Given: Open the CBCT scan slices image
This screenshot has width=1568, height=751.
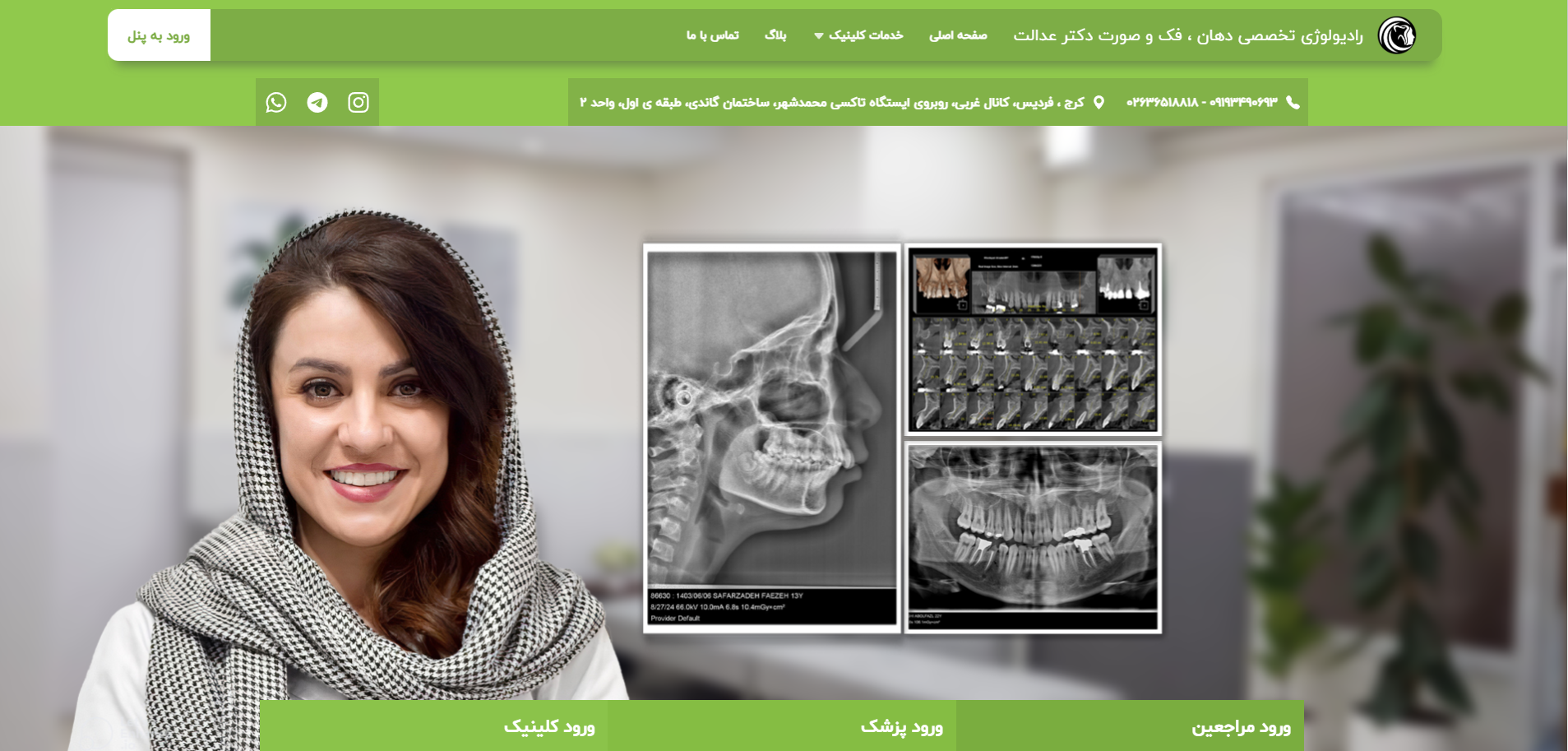Looking at the screenshot, I should coord(1034,339).
